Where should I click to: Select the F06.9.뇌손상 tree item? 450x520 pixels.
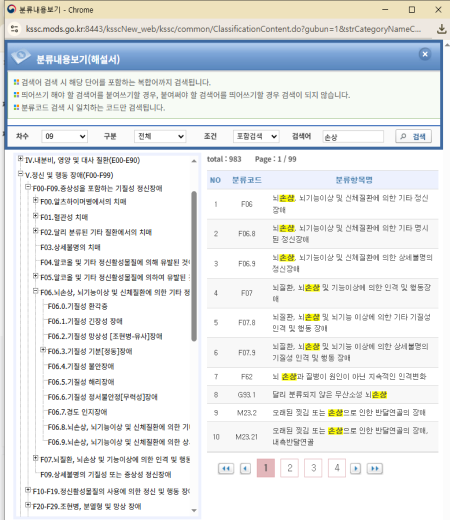click(119, 442)
